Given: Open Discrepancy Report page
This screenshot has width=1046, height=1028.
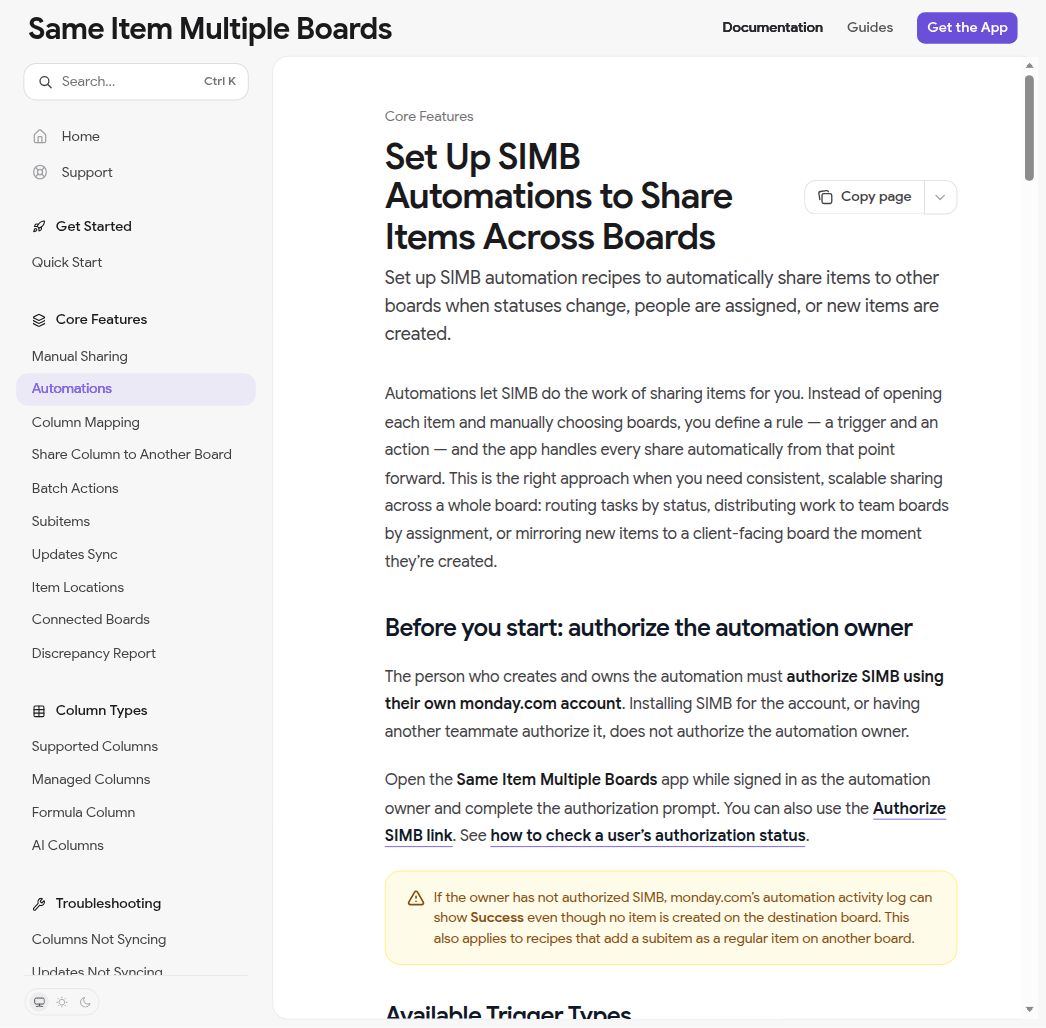Looking at the screenshot, I should point(93,653).
